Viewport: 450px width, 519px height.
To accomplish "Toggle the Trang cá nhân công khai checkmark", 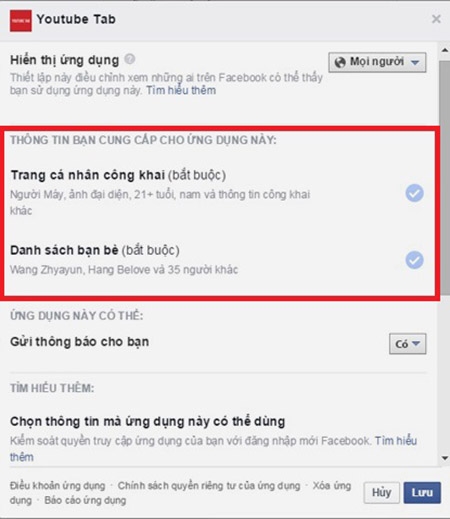I will (414, 193).
